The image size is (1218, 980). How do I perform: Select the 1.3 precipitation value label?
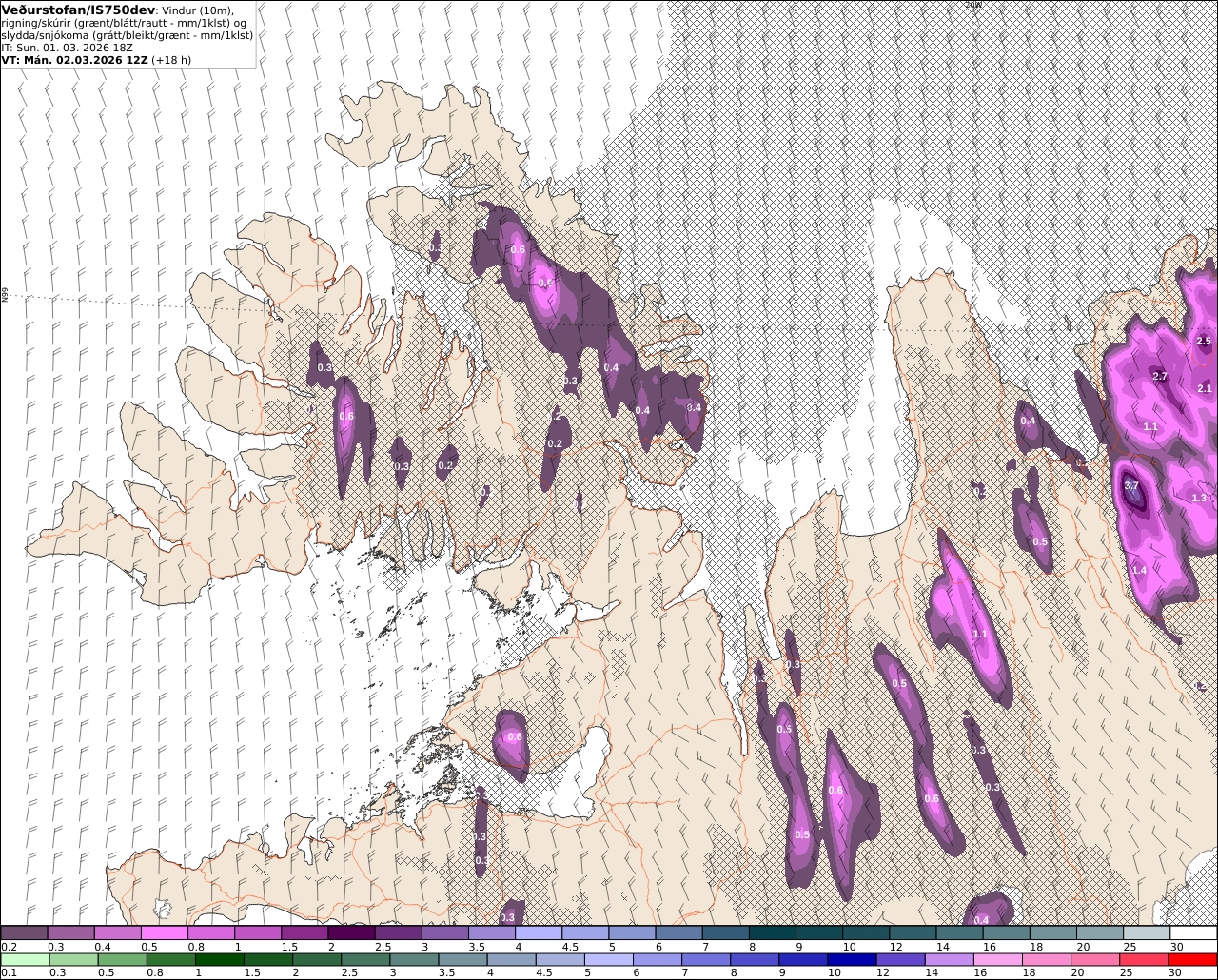coord(1199,498)
